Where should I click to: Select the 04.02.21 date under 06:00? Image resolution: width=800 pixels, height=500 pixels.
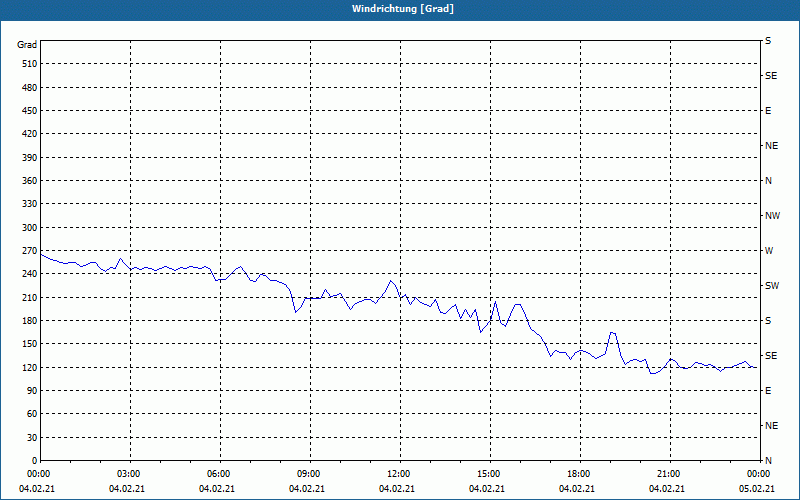click(x=216, y=489)
